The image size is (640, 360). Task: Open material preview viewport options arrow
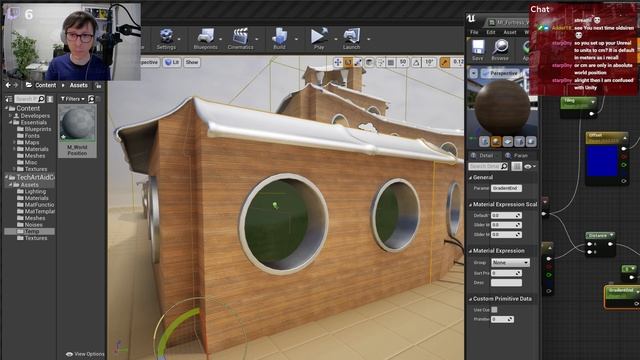473,73
